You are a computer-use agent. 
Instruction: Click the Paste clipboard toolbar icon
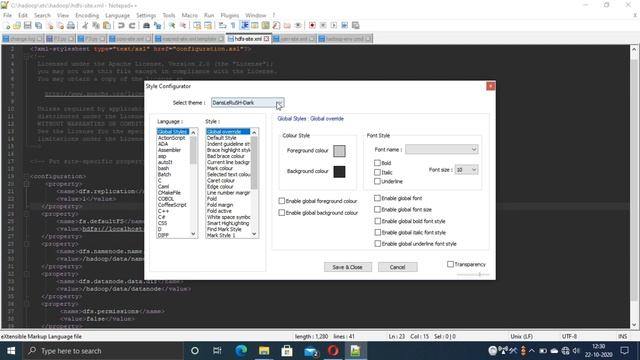click(x=107, y=25)
